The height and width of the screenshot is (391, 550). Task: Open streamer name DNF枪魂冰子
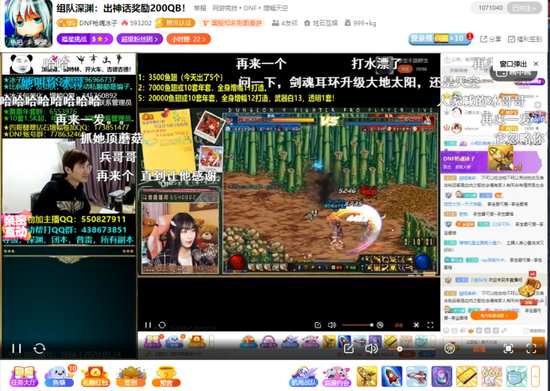pos(98,23)
